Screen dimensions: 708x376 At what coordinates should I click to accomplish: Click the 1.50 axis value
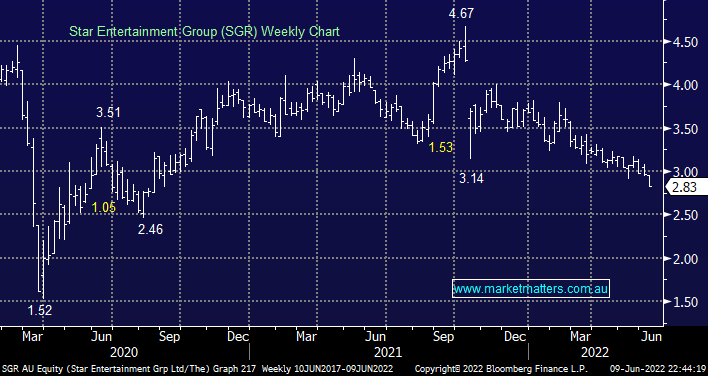coord(685,302)
